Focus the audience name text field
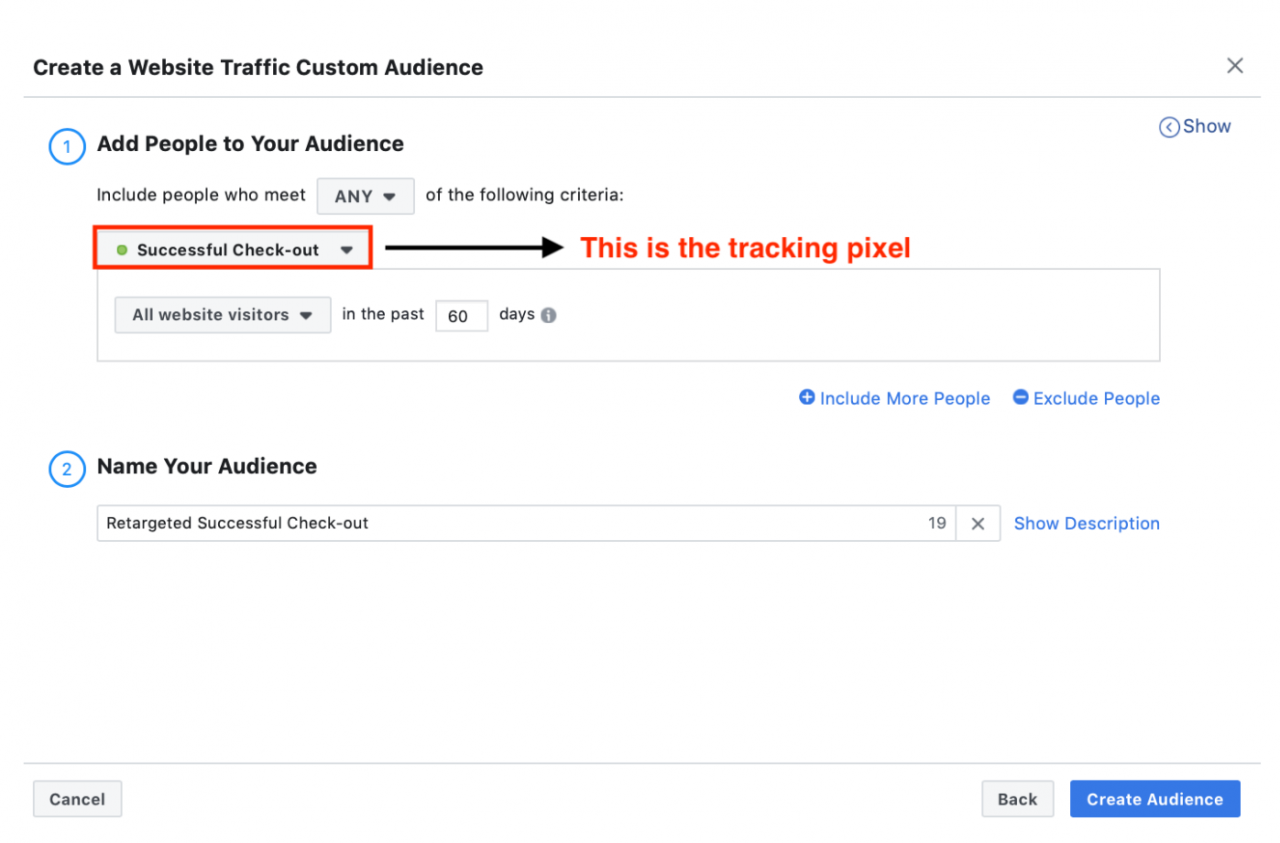The height and width of the screenshot is (843, 1280). (x=500, y=523)
